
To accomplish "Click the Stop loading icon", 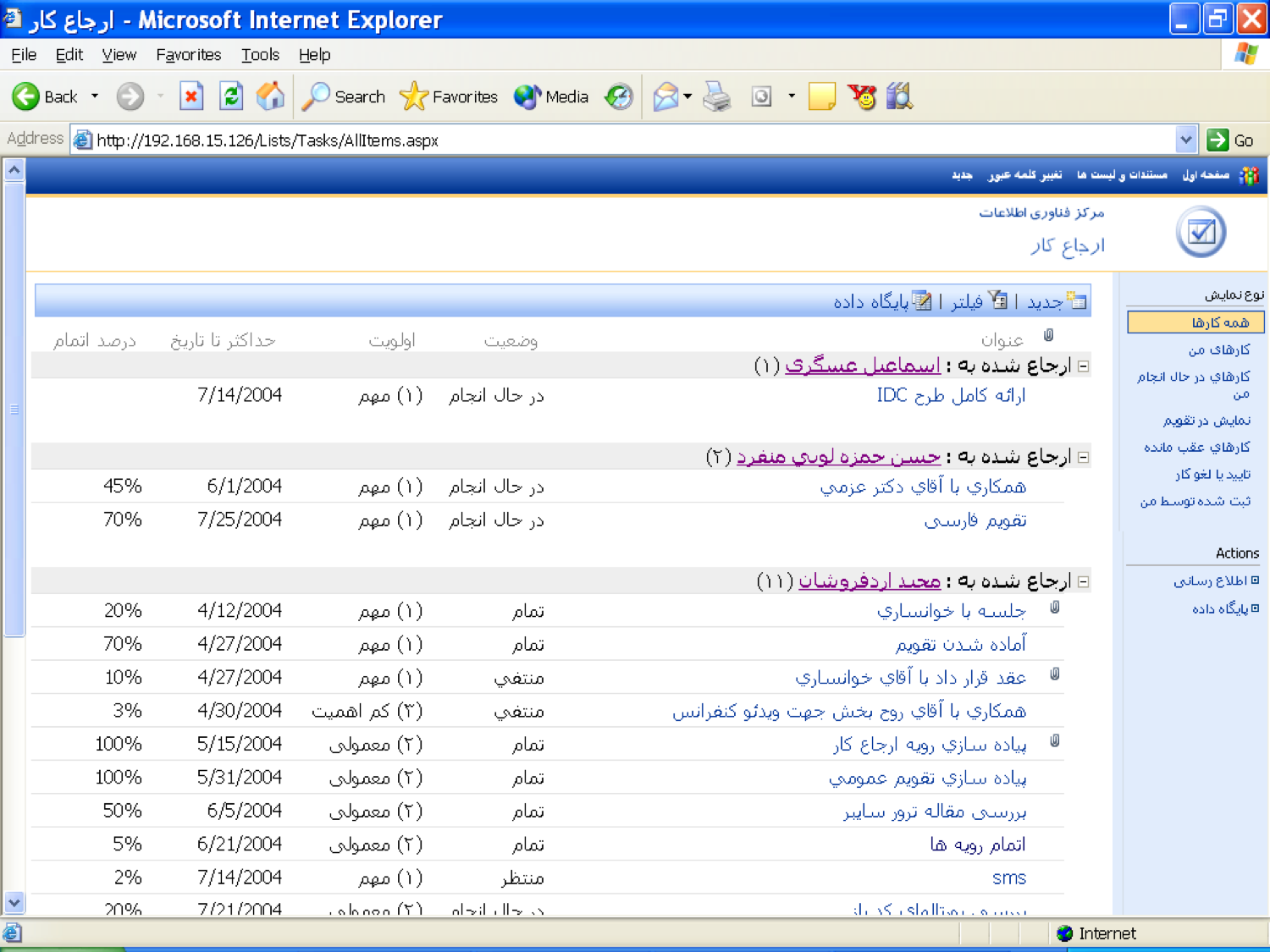I will click(x=191, y=96).
